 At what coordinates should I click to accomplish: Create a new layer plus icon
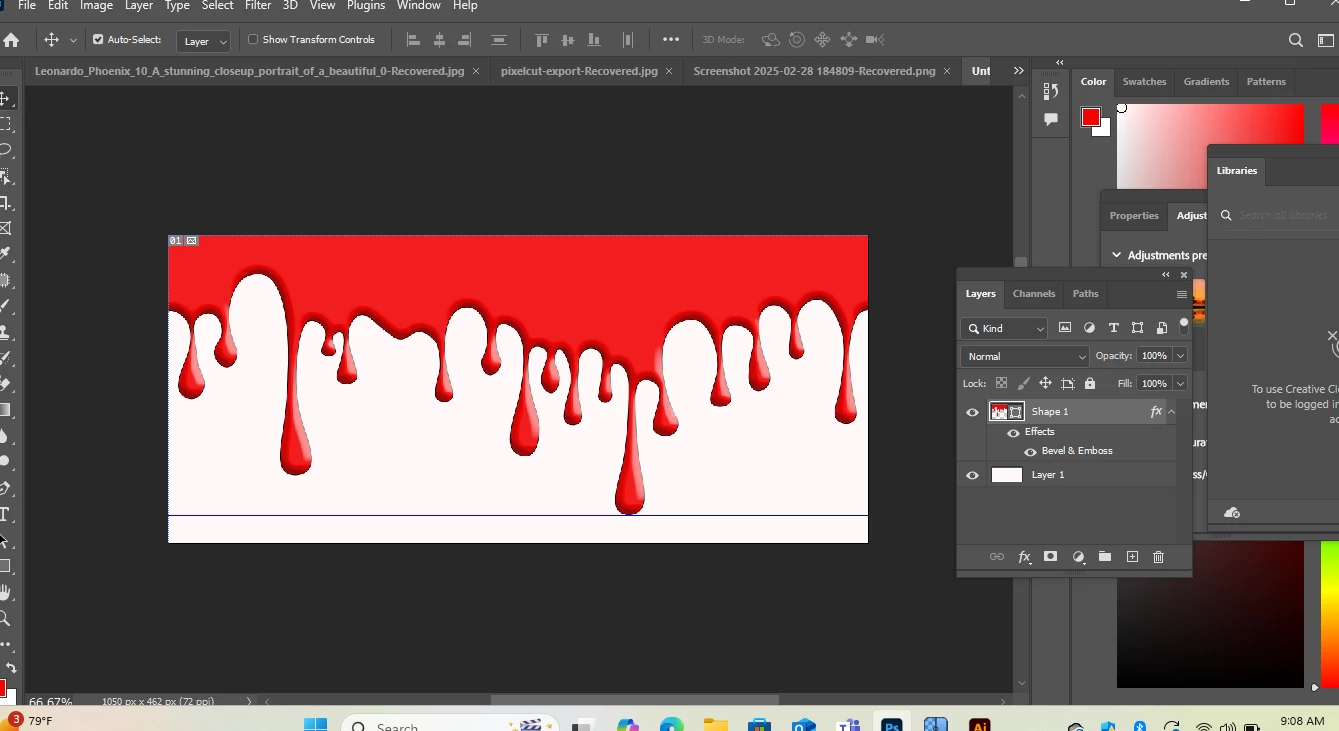pos(1132,557)
